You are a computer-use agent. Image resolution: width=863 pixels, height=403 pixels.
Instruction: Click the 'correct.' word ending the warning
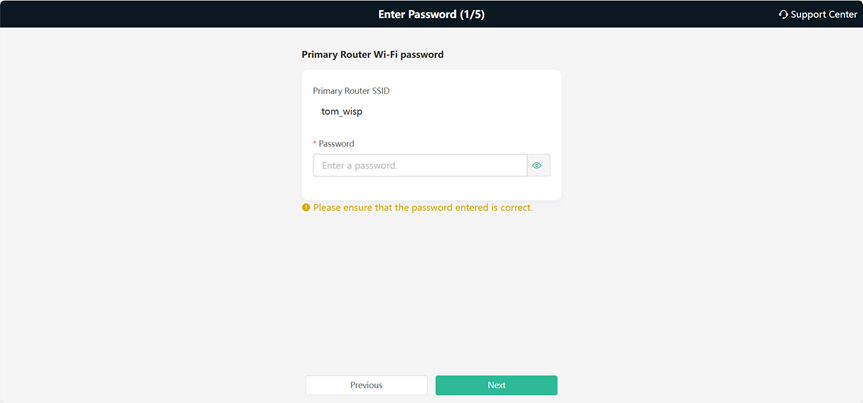pyautogui.click(x=516, y=208)
